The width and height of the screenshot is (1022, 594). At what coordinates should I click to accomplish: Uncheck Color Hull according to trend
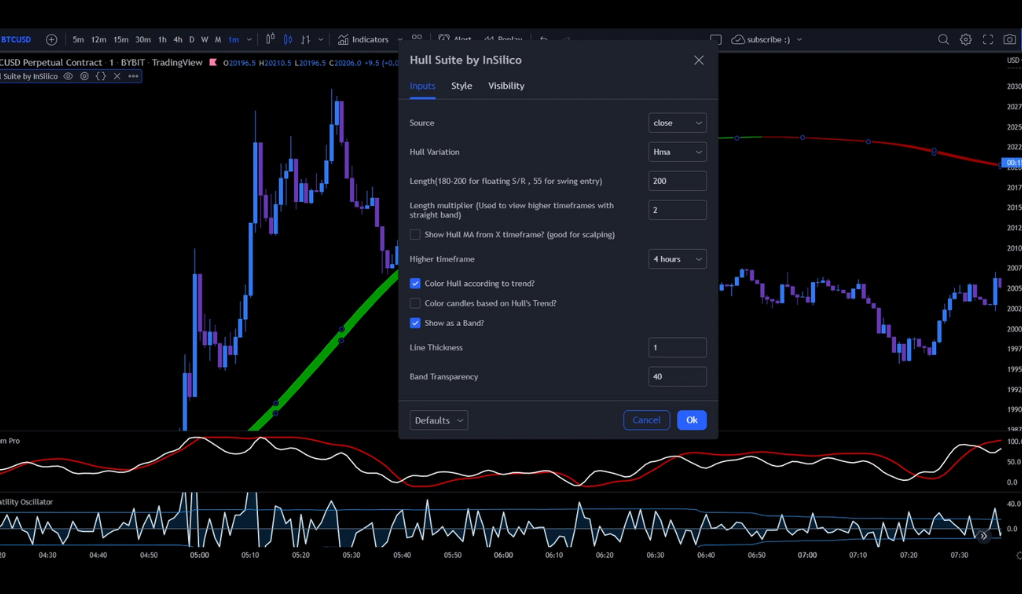pyautogui.click(x=415, y=284)
